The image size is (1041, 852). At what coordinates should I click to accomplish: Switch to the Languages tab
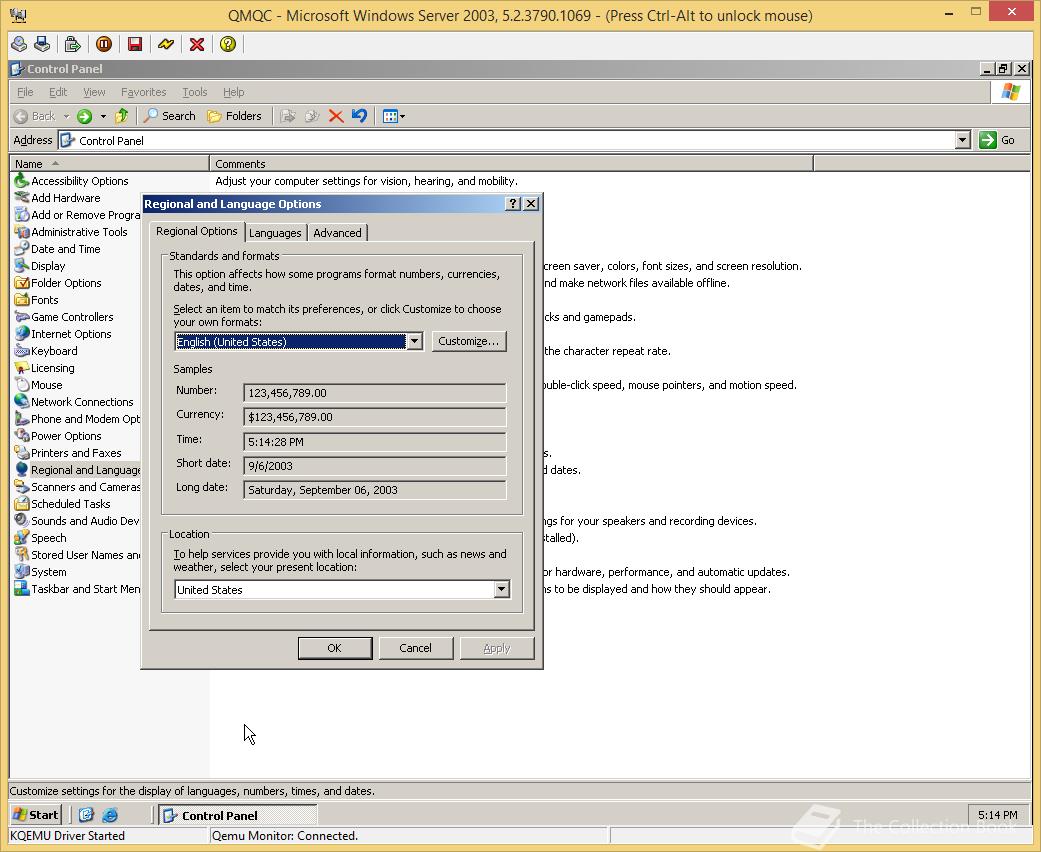tap(275, 233)
